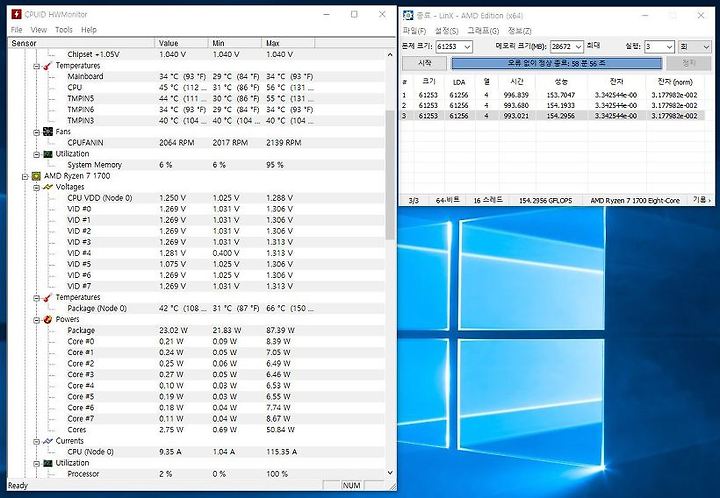
Task: Open the HWMonitor View menu
Action: coord(39,30)
